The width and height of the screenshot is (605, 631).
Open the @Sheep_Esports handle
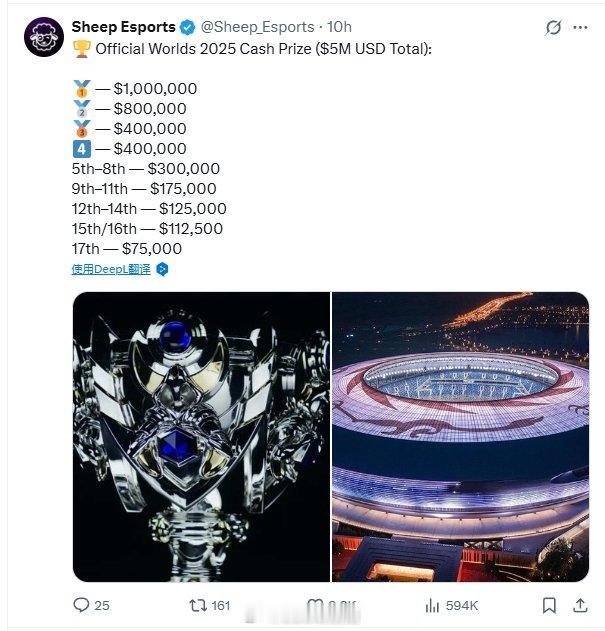257,27
